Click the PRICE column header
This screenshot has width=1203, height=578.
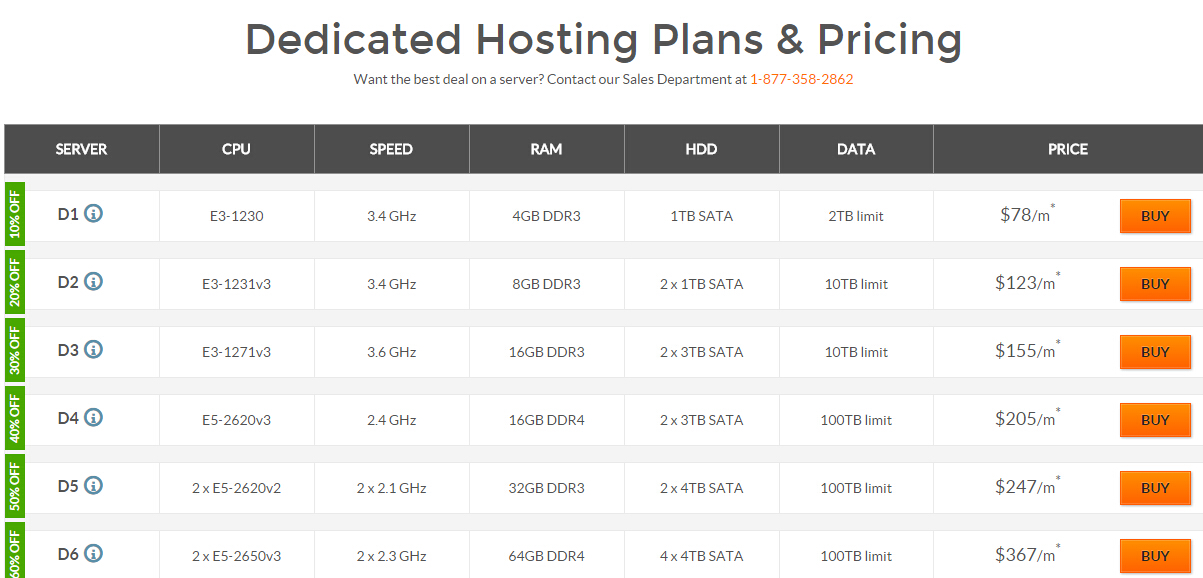point(1068,149)
